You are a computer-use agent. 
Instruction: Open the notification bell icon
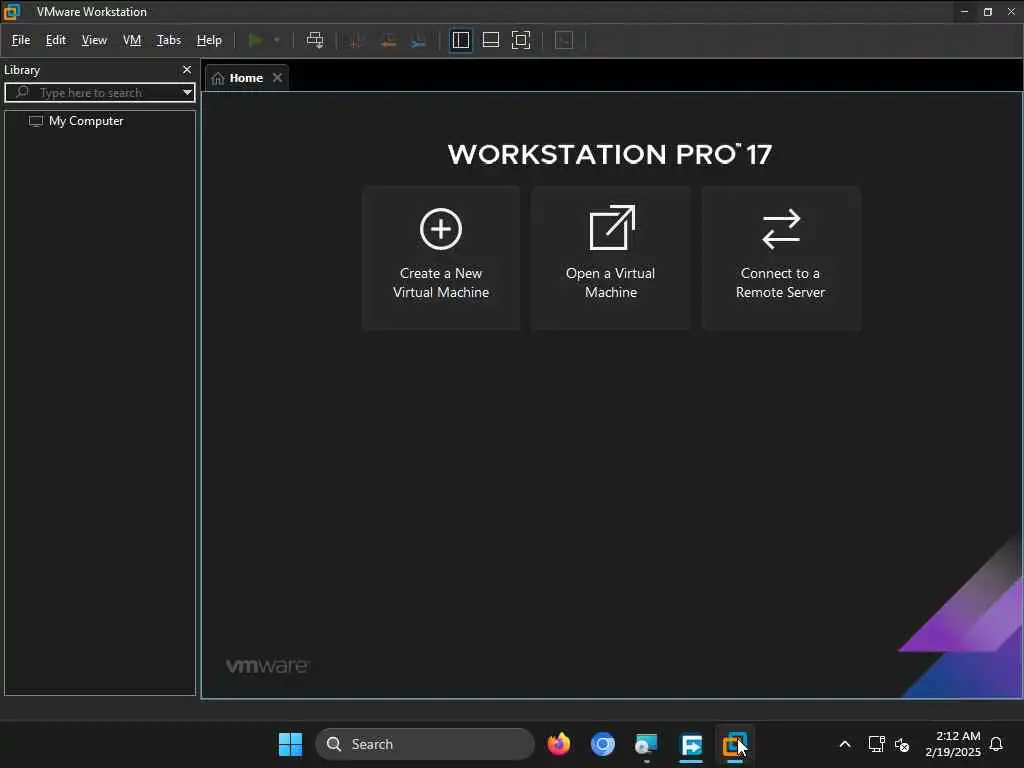click(x=996, y=744)
